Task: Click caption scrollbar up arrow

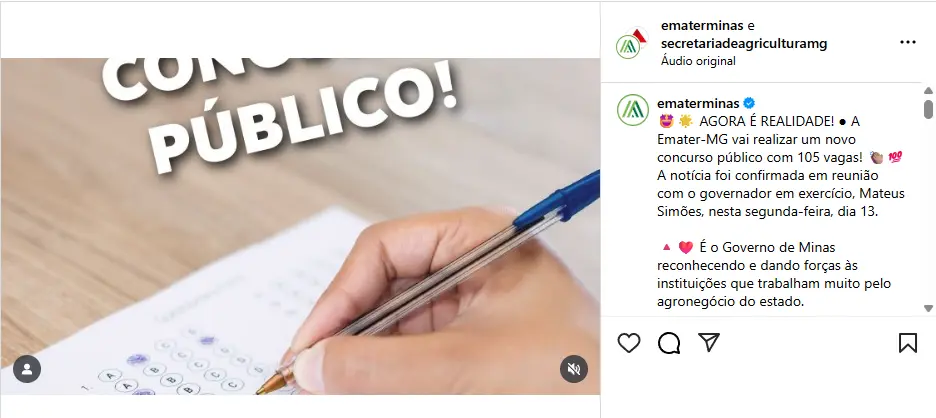Action: pos(928,91)
